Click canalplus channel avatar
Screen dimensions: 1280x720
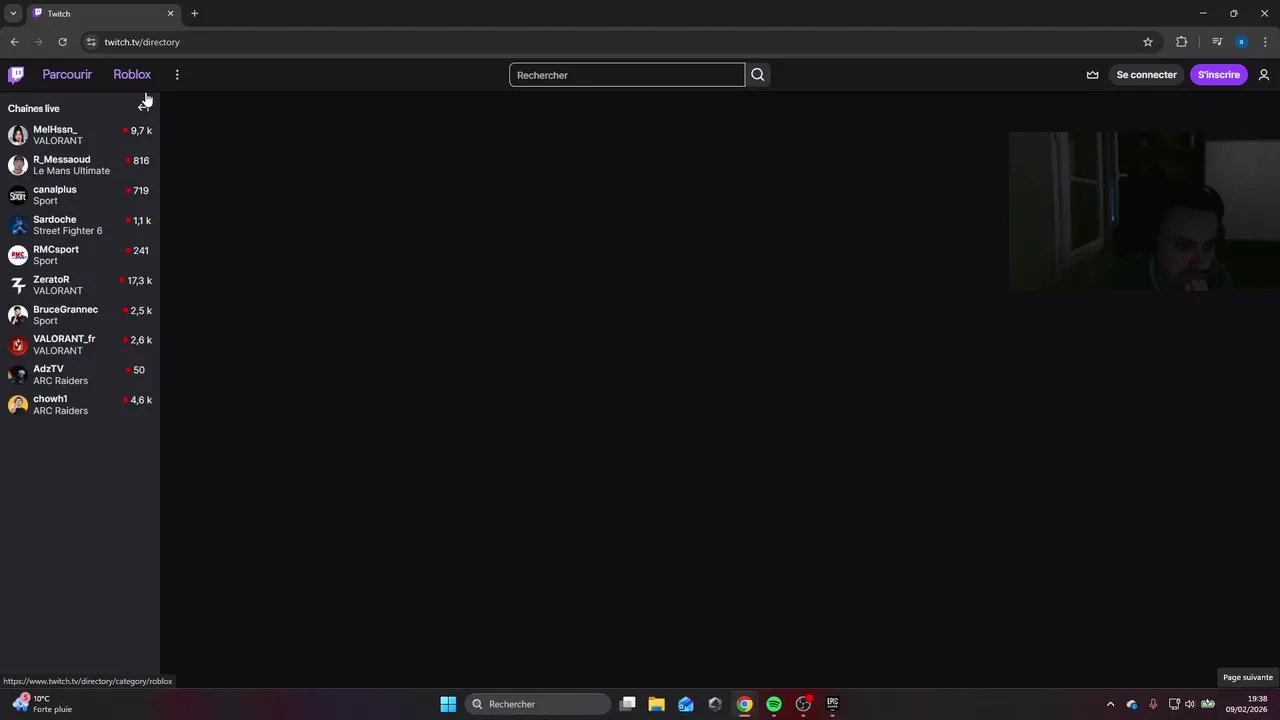[18, 195]
